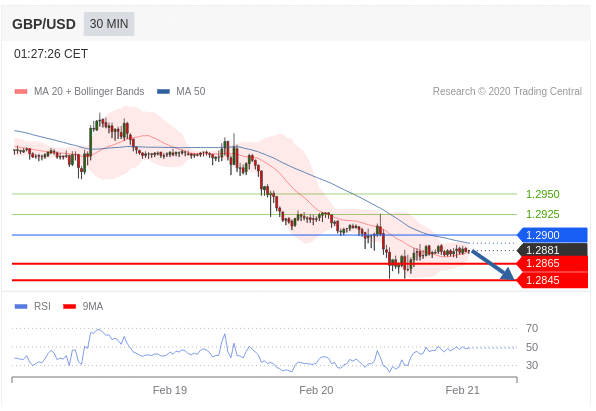Click the red 9MA legend marker
Image resolution: width=596 pixels, height=411 pixels.
tap(70, 306)
